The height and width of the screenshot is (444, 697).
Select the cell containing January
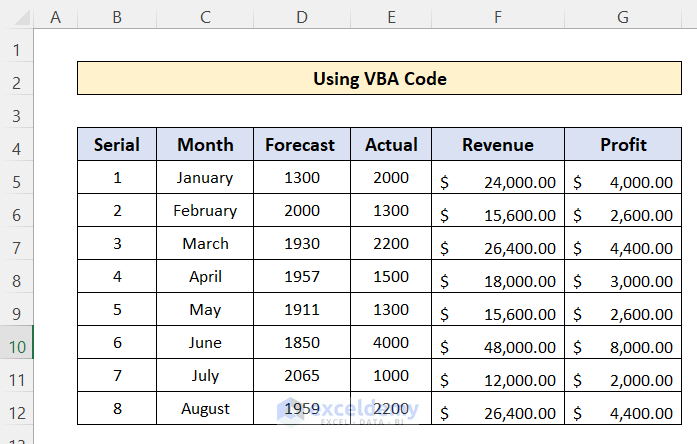pyautogui.click(x=205, y=178)
